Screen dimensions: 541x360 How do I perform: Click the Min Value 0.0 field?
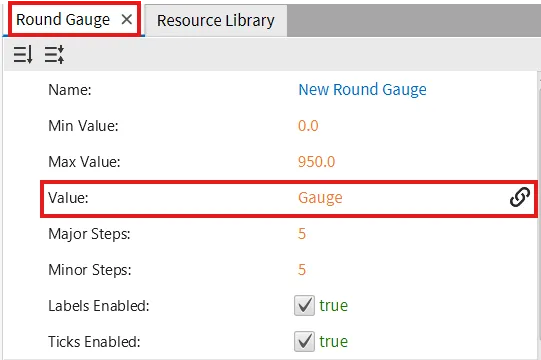[x=308, y=126]
